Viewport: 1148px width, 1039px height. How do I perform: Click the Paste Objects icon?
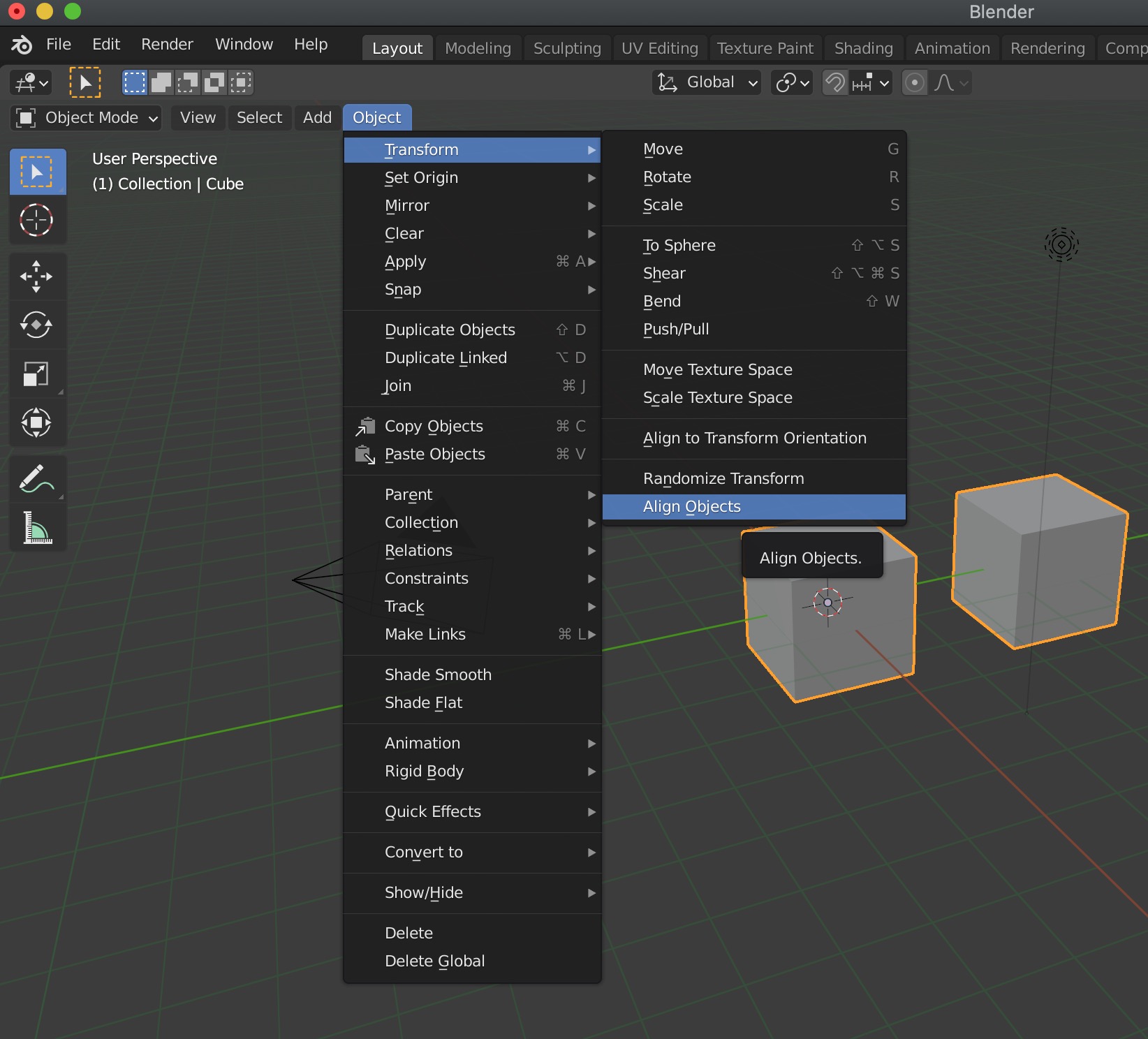point(365,455)
